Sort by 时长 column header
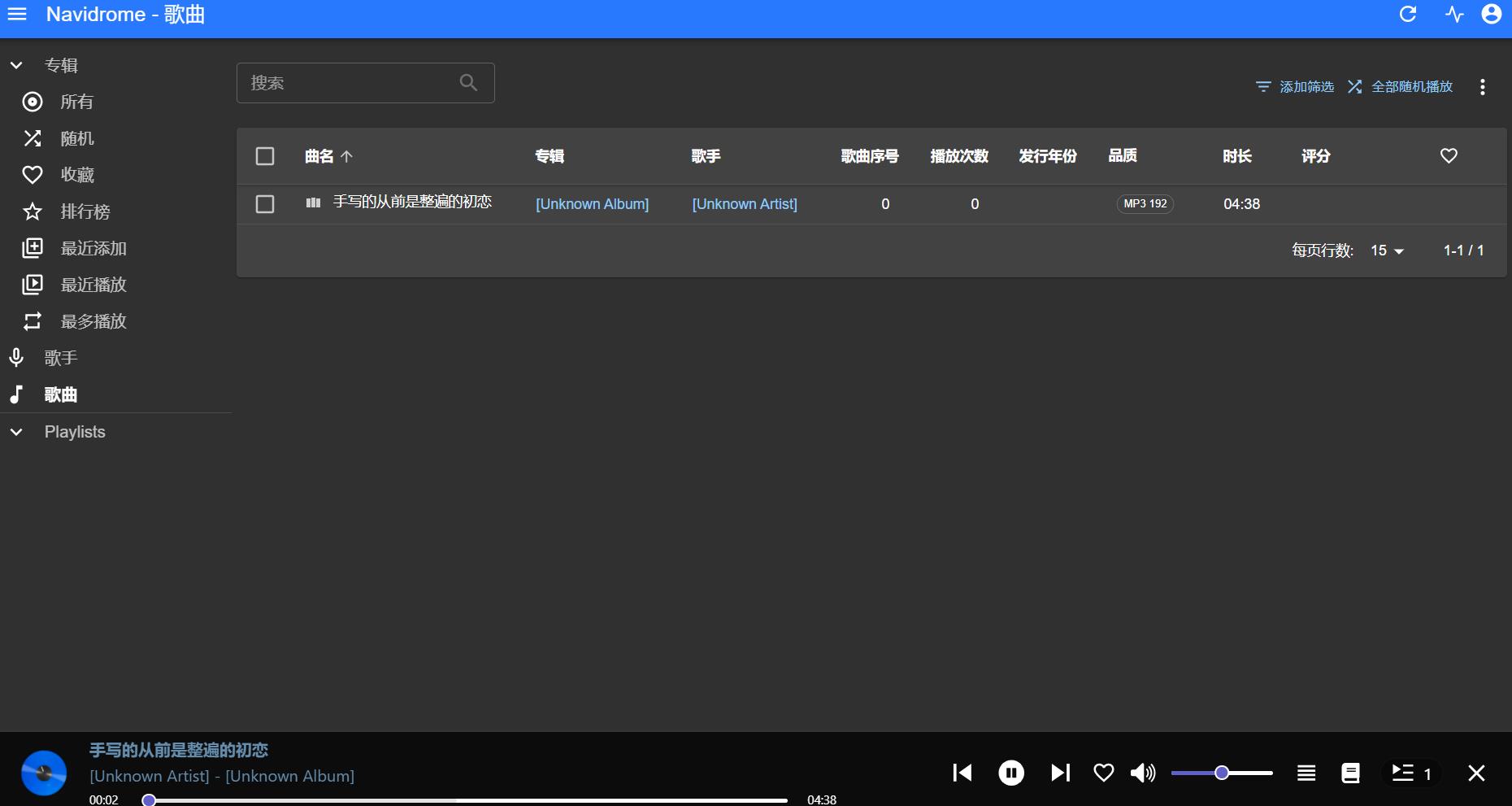 click(1237, 156)
